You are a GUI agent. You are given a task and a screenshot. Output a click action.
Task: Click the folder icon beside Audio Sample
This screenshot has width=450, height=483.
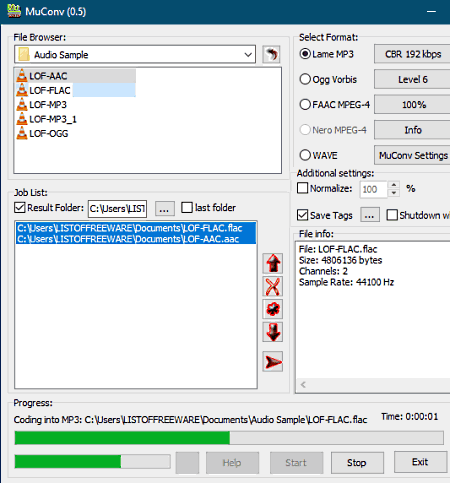24,54
